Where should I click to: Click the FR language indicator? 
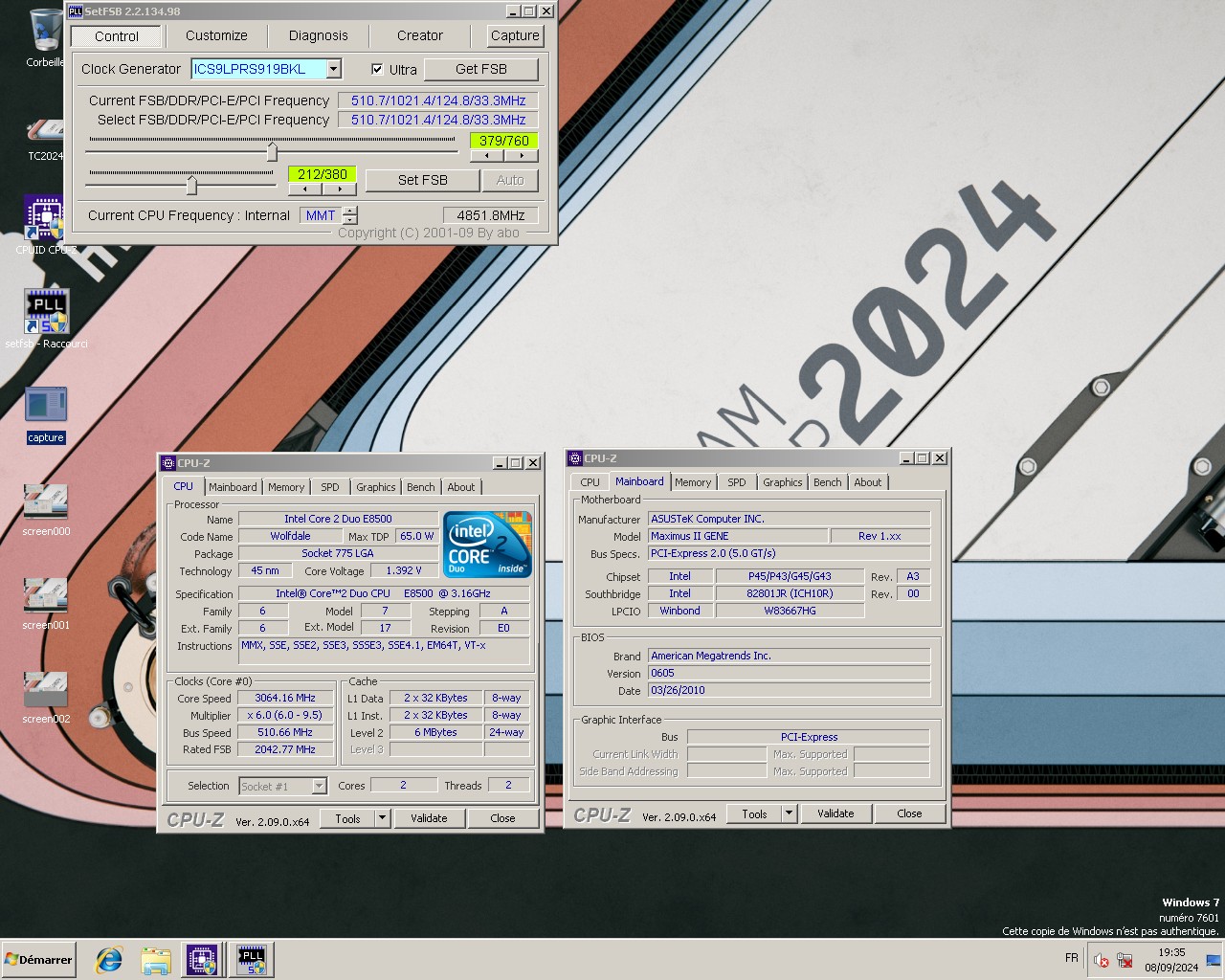tap(1072, 958)
